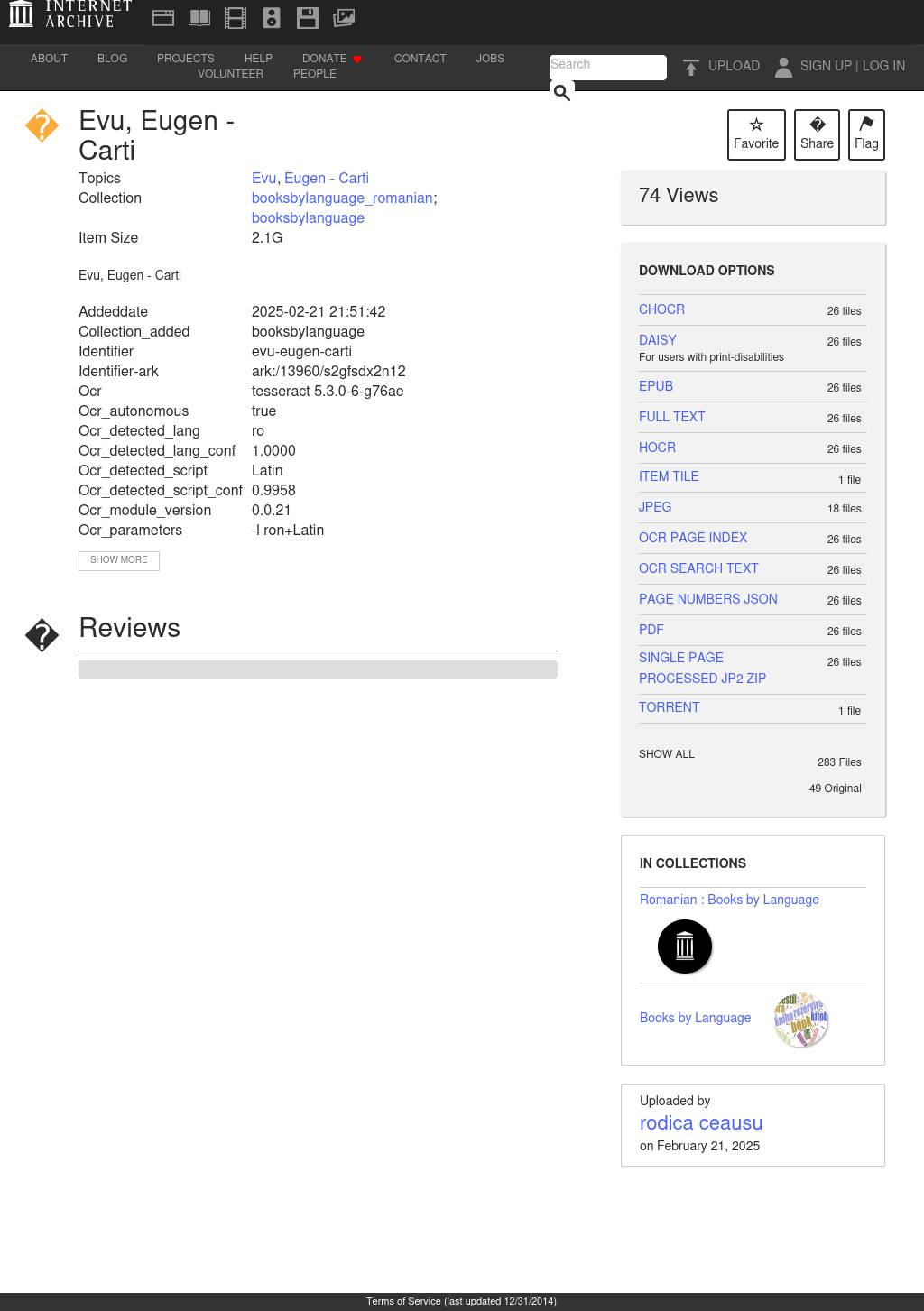Click the search magnifier icon
The width and height of the screenshot is (924, 1311).
click(x=561, y=92)
